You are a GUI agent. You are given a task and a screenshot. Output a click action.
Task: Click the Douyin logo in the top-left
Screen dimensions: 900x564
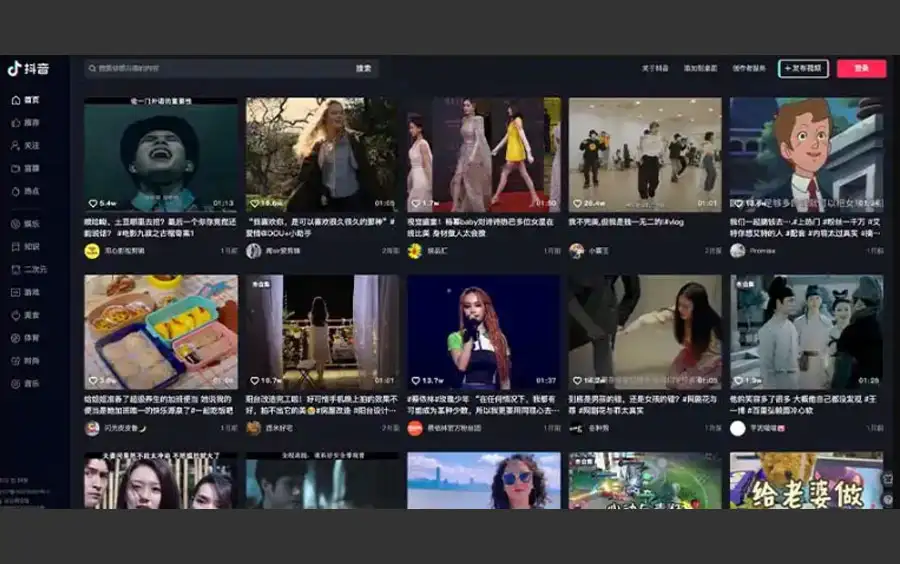click(28, 69)
